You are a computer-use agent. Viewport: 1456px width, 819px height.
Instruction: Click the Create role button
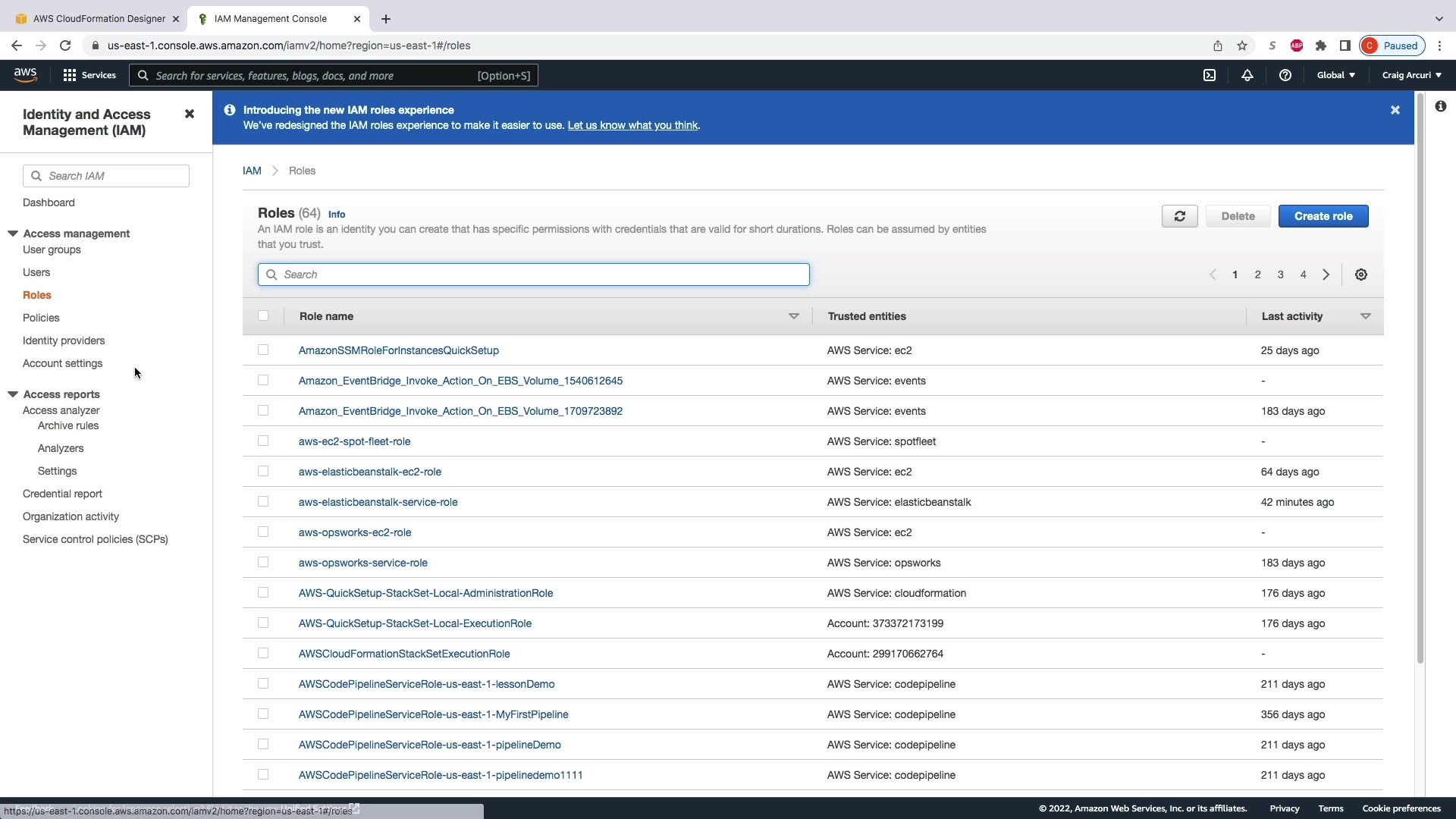point(1323,216)
